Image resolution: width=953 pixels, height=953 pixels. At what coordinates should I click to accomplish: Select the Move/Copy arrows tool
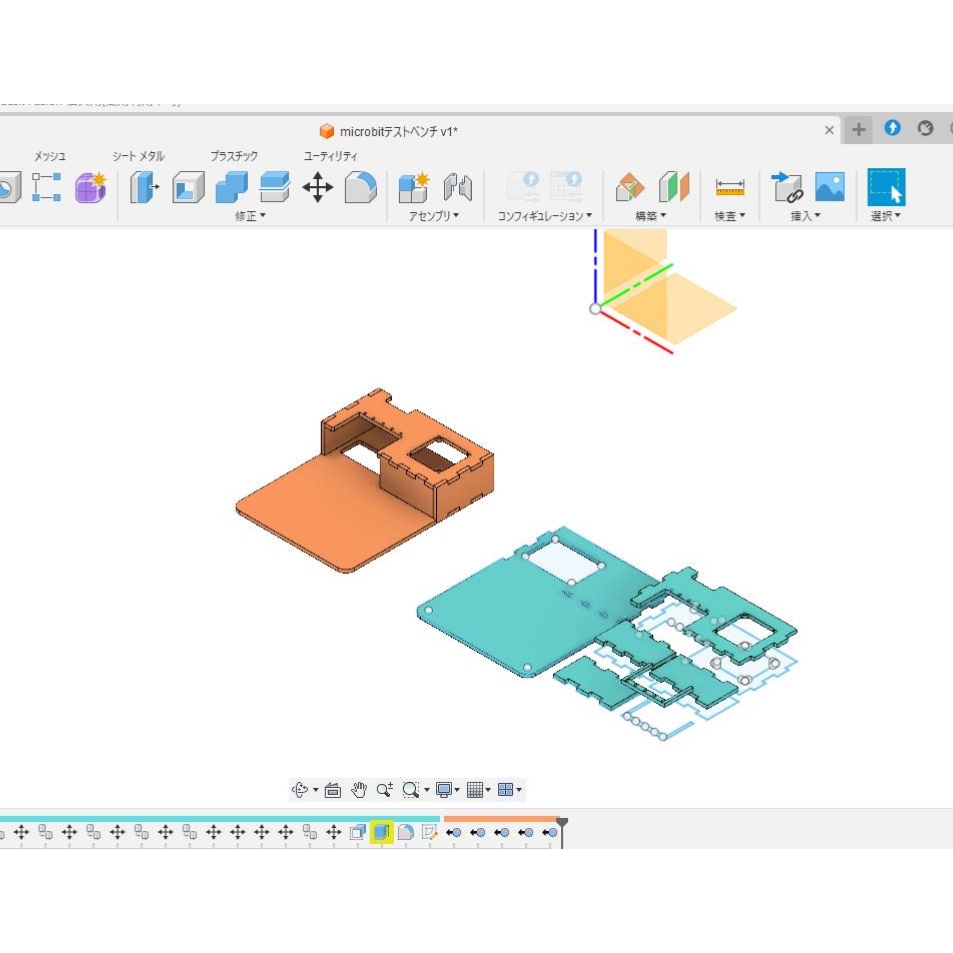click(x=318, y=187)
